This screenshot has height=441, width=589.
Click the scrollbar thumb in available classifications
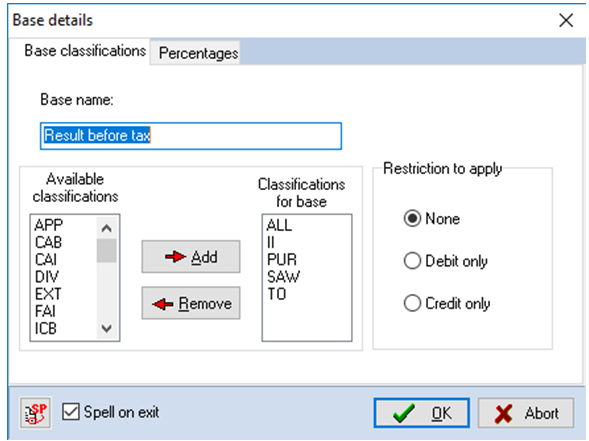[107, 251]
